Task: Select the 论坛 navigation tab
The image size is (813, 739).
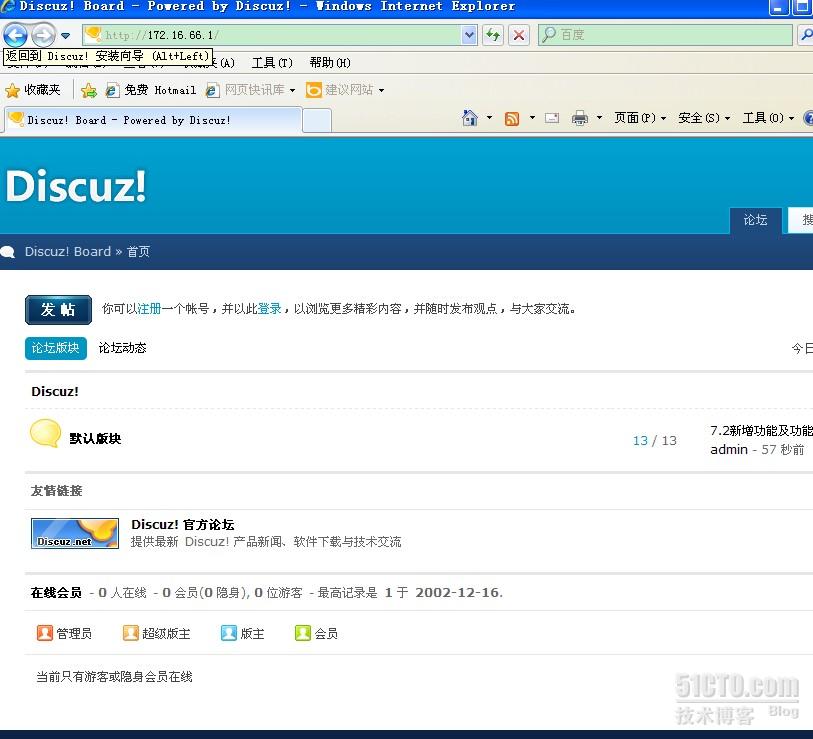Action: 755,220
